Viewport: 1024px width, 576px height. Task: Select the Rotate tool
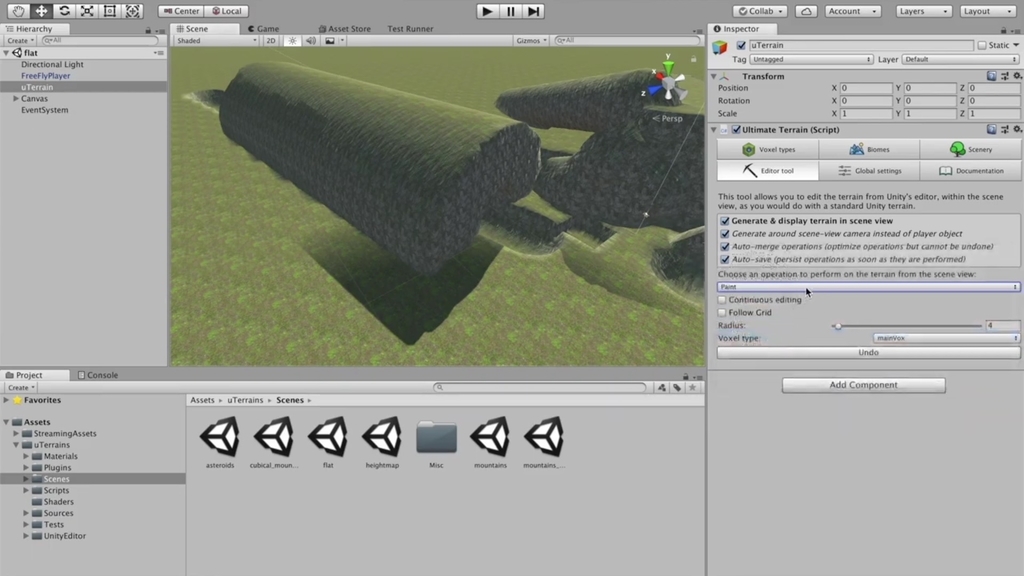63,11
